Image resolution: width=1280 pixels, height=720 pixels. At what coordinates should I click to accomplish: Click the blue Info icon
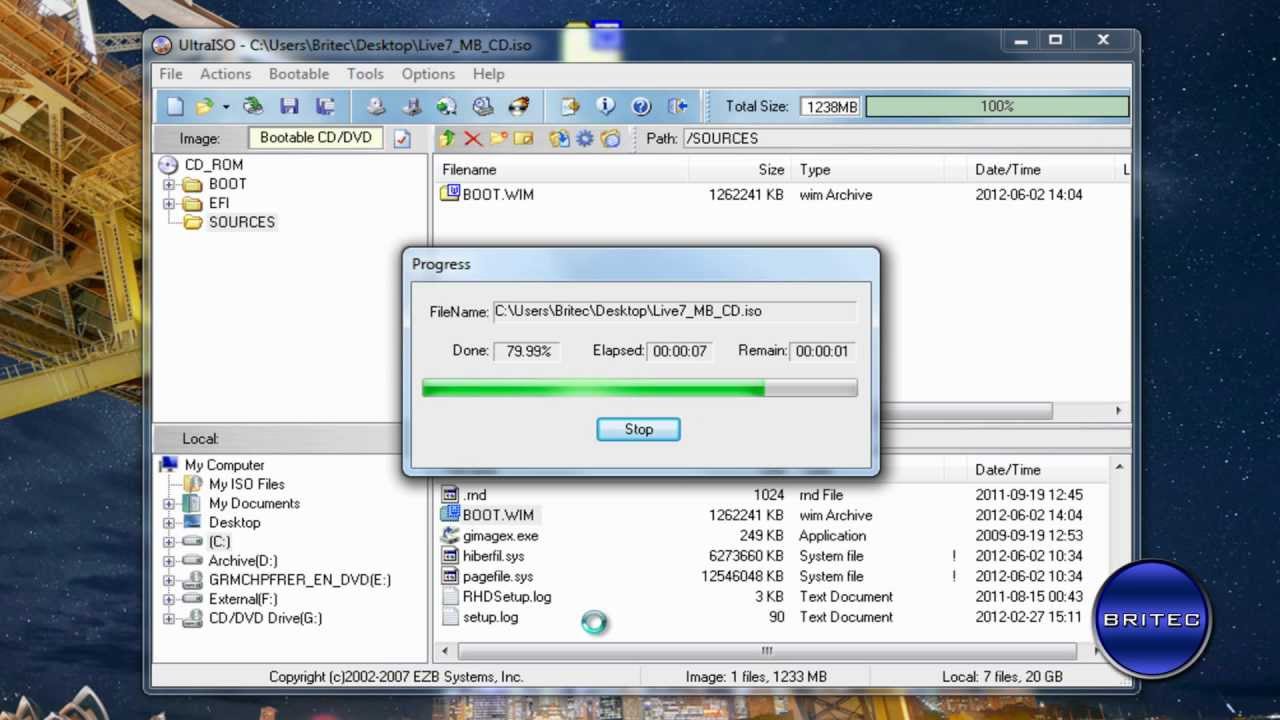pos(605,106)
